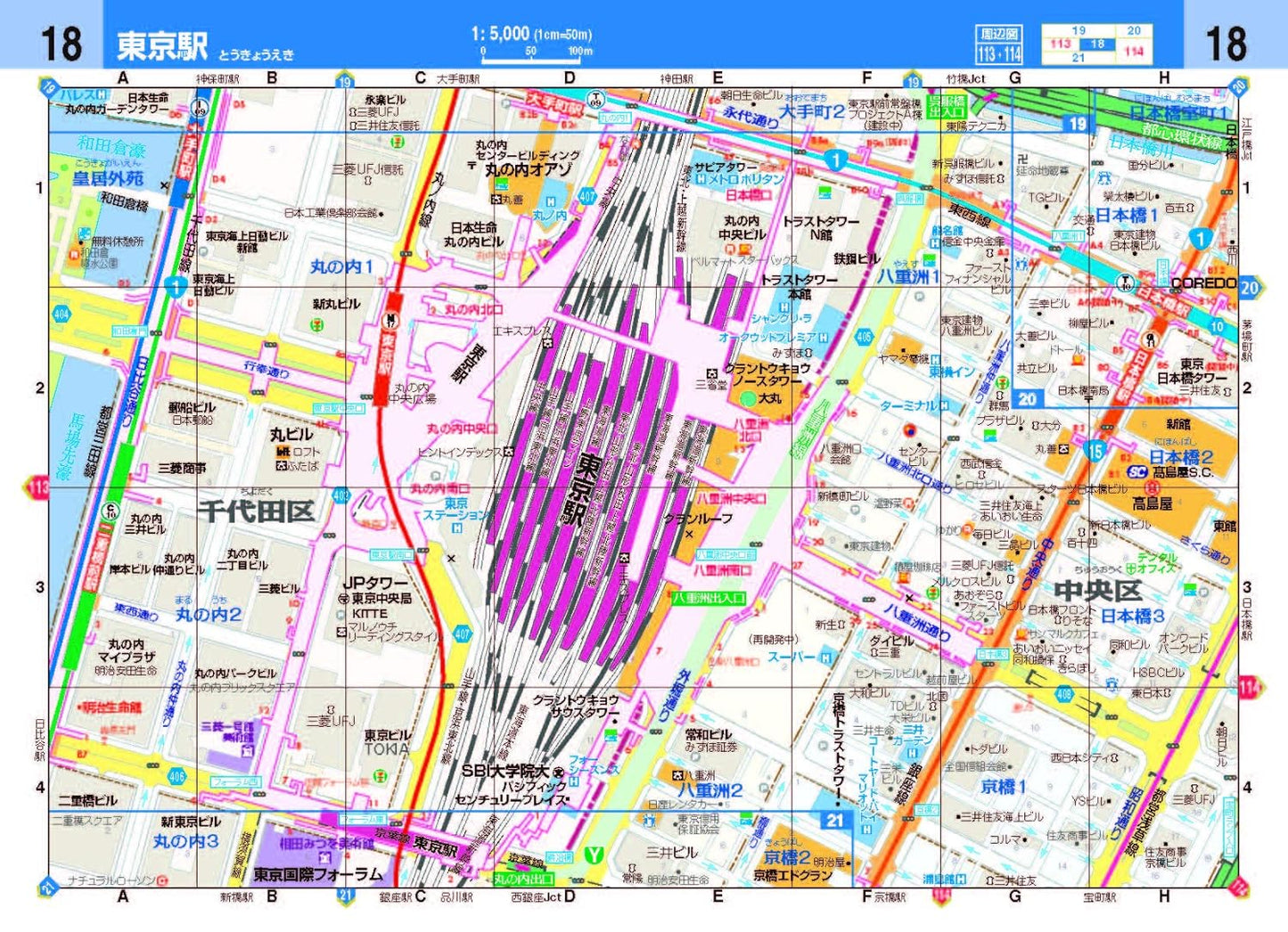Image resolution: width=1288 pixels, height=932 pixels.
Task: Click the blue 20 page arrow at right edge
Action: pyautogui.click(x=1250, y=288)
